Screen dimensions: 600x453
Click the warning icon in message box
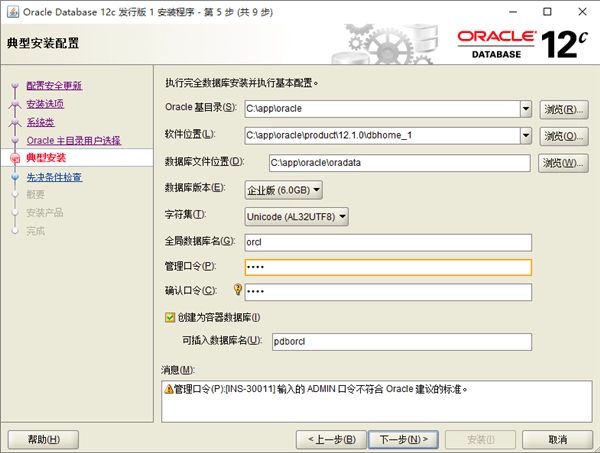tap(168, 388)
